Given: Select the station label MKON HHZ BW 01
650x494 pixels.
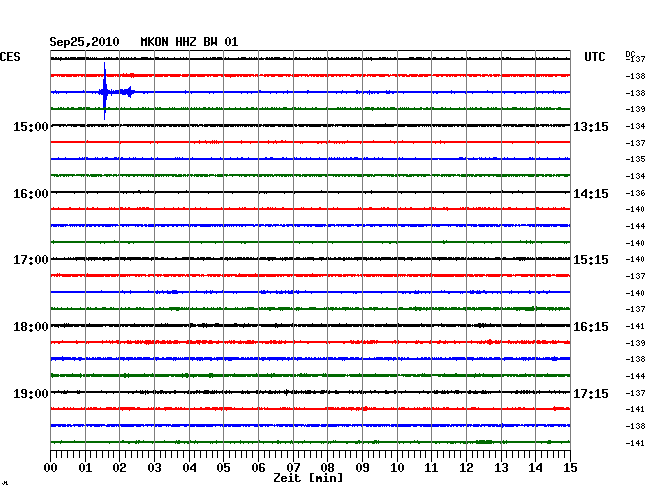Looking at the screenshot, I should pyautogui.click(x=189, y=42).
